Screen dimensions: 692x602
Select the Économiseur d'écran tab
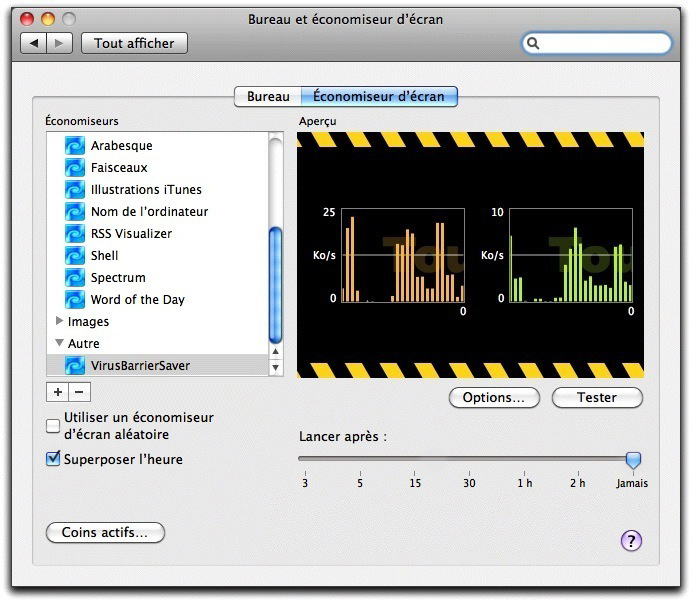click(x=379, y=97)
